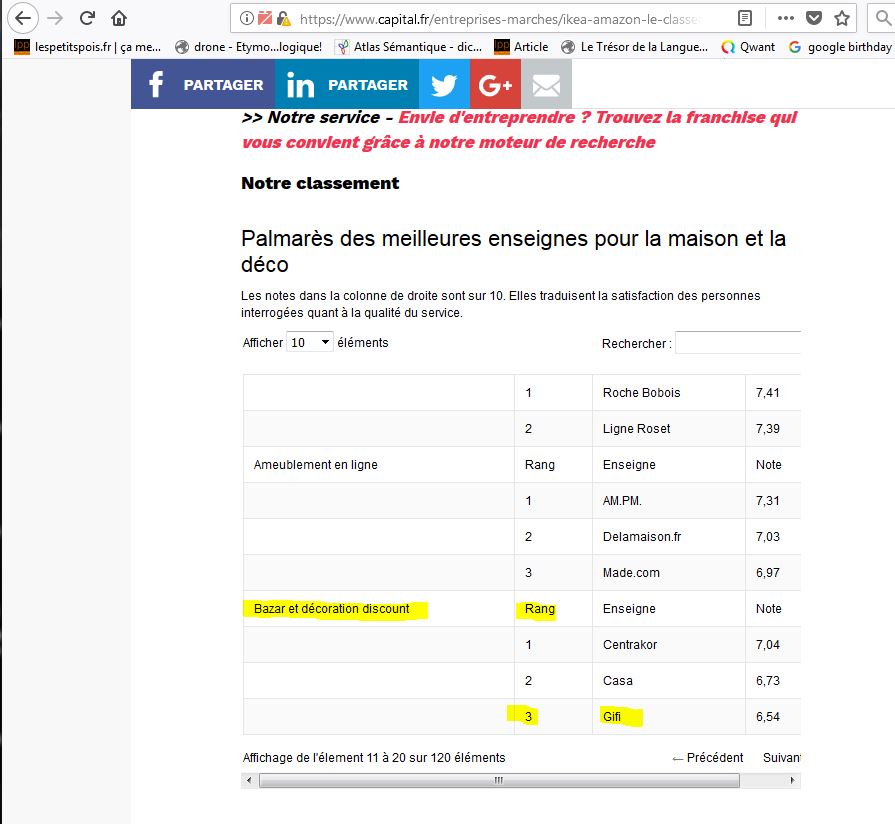This screenshot has width=895, height=824.
Task: Open lespetitspois.fr bookmark
Action: [x=87, y=47]
